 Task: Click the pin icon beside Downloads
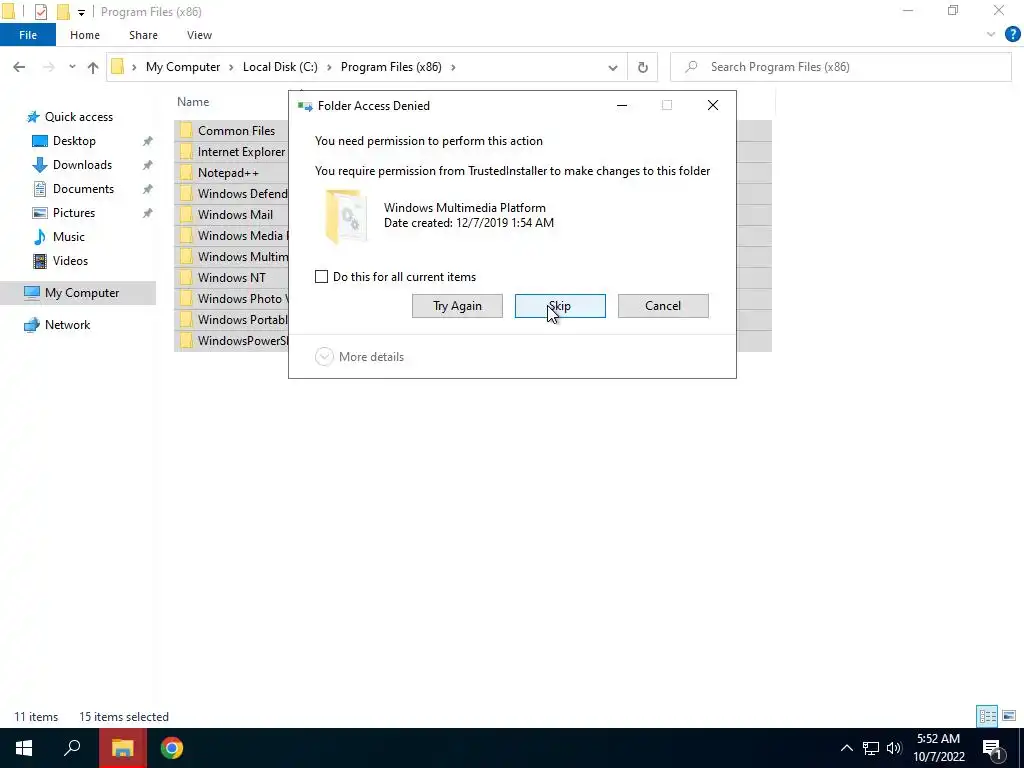(148, 165)
